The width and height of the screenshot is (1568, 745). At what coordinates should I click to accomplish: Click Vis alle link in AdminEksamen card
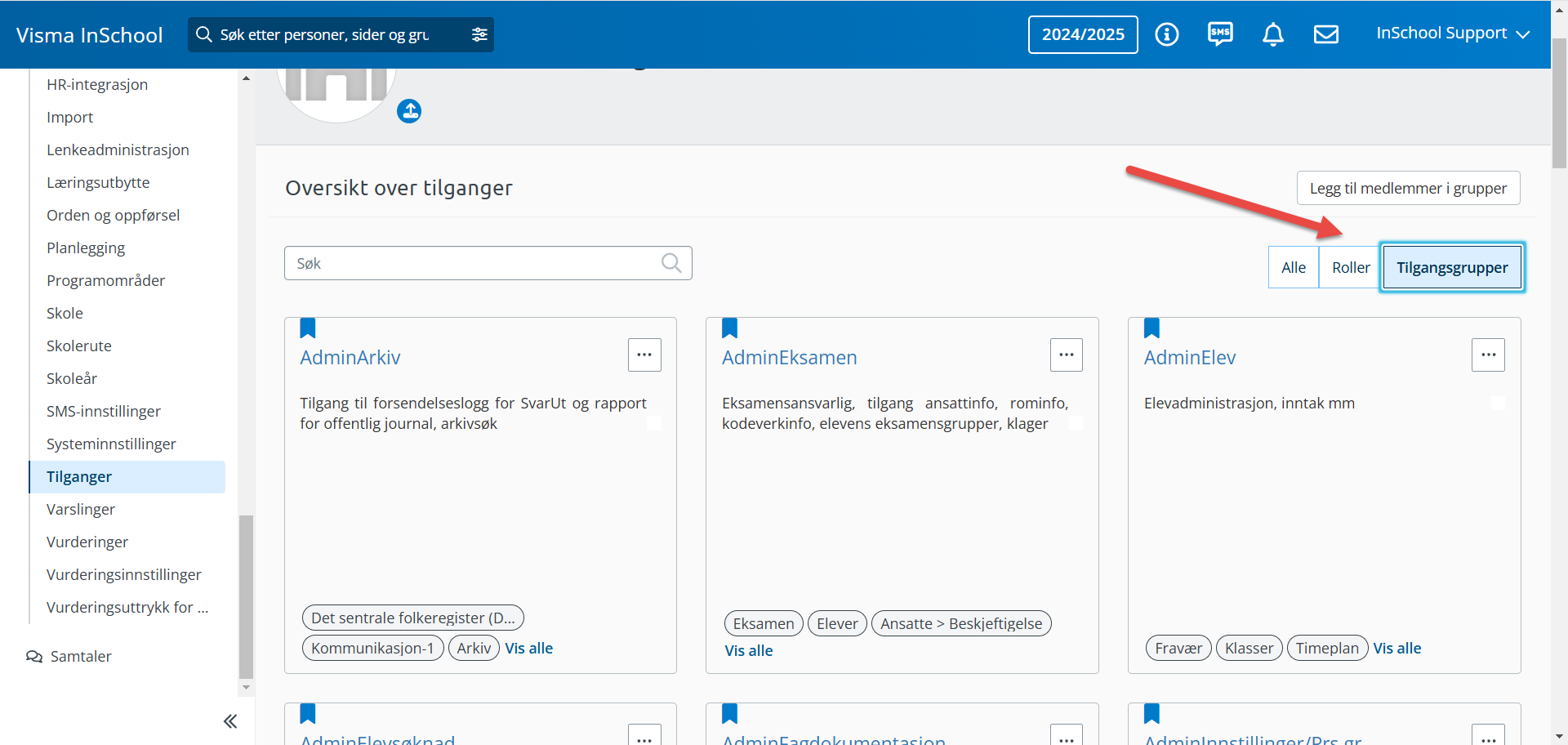point(748,651)
